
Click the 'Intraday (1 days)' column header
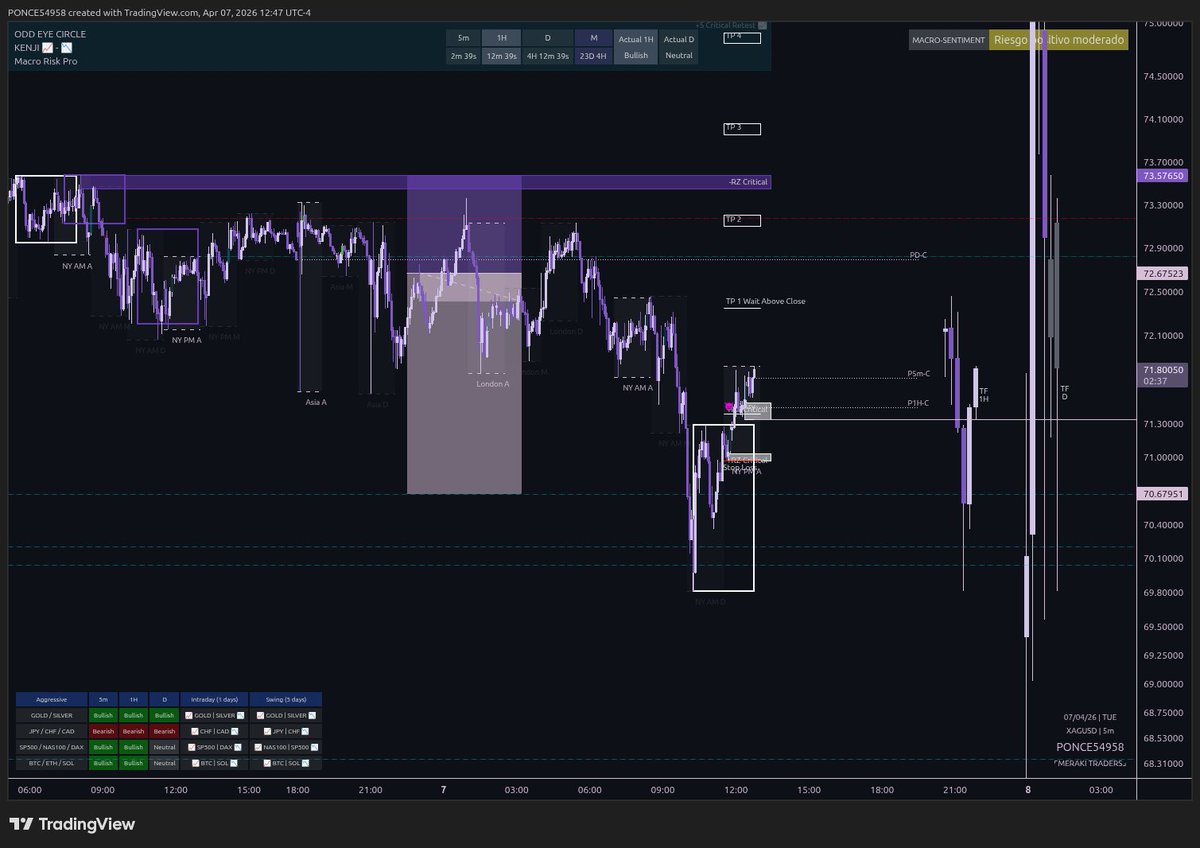pos(214,700)
